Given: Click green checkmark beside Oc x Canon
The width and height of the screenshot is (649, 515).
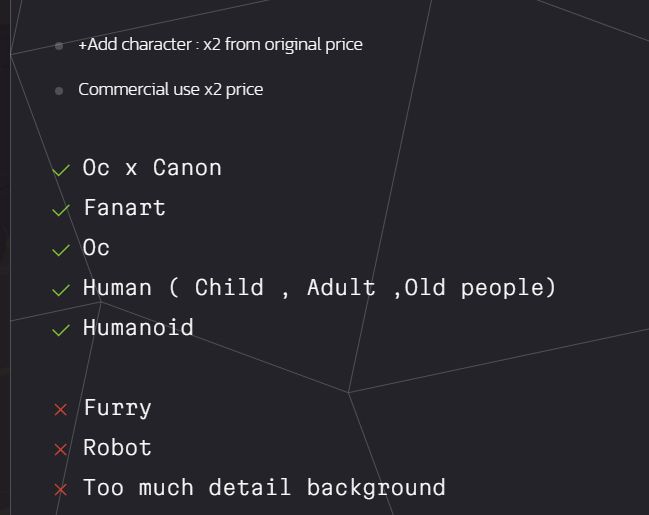Looking at the screenshot, I should (x=61, y=170).
